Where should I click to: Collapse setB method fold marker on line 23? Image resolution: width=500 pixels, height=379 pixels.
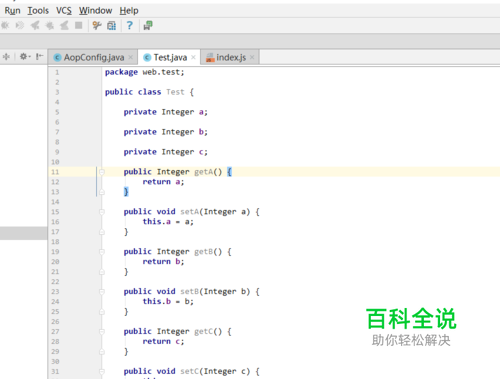(x=102, y=292)
